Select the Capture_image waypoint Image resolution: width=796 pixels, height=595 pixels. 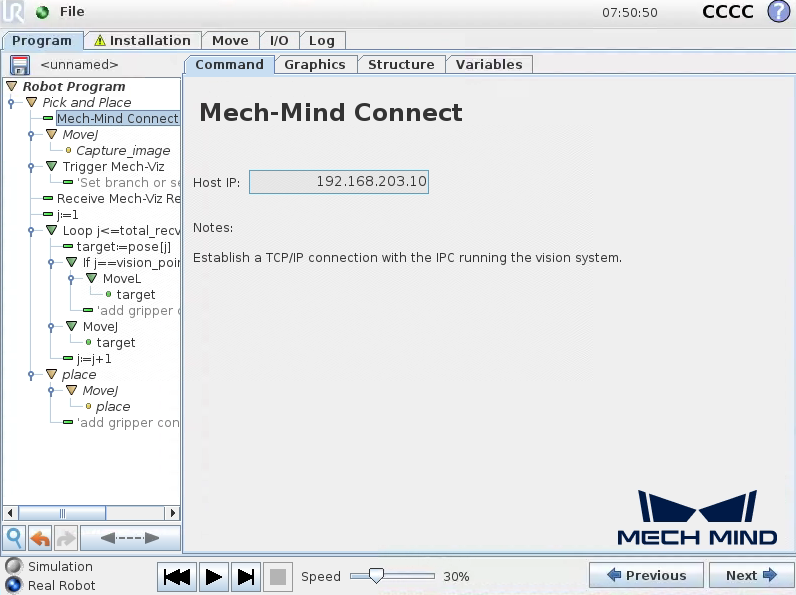(123, 150)
